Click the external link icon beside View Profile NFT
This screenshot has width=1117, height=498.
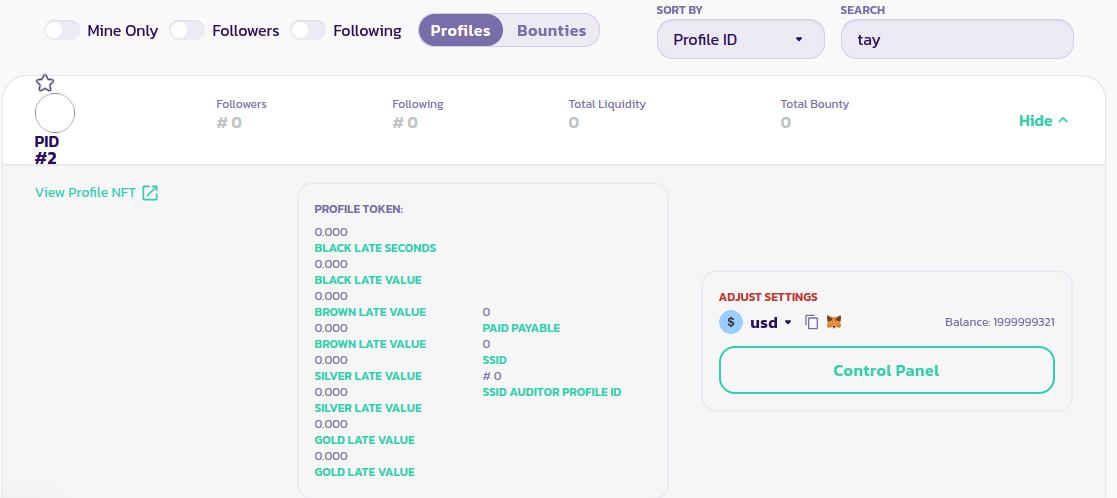click(x=150, y=193)
